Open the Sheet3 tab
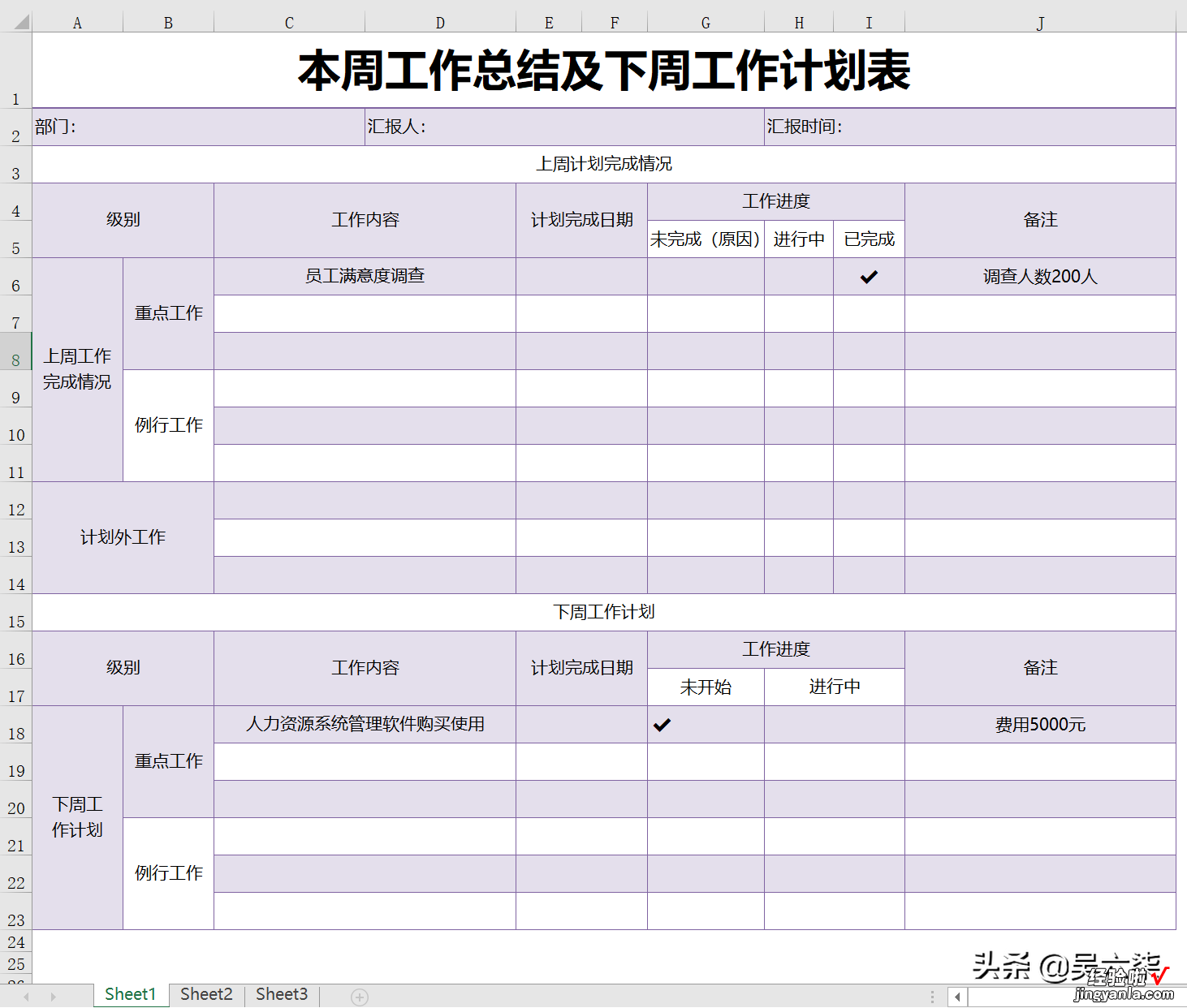Screen dimensions: 1187x1008 [282, 994]
